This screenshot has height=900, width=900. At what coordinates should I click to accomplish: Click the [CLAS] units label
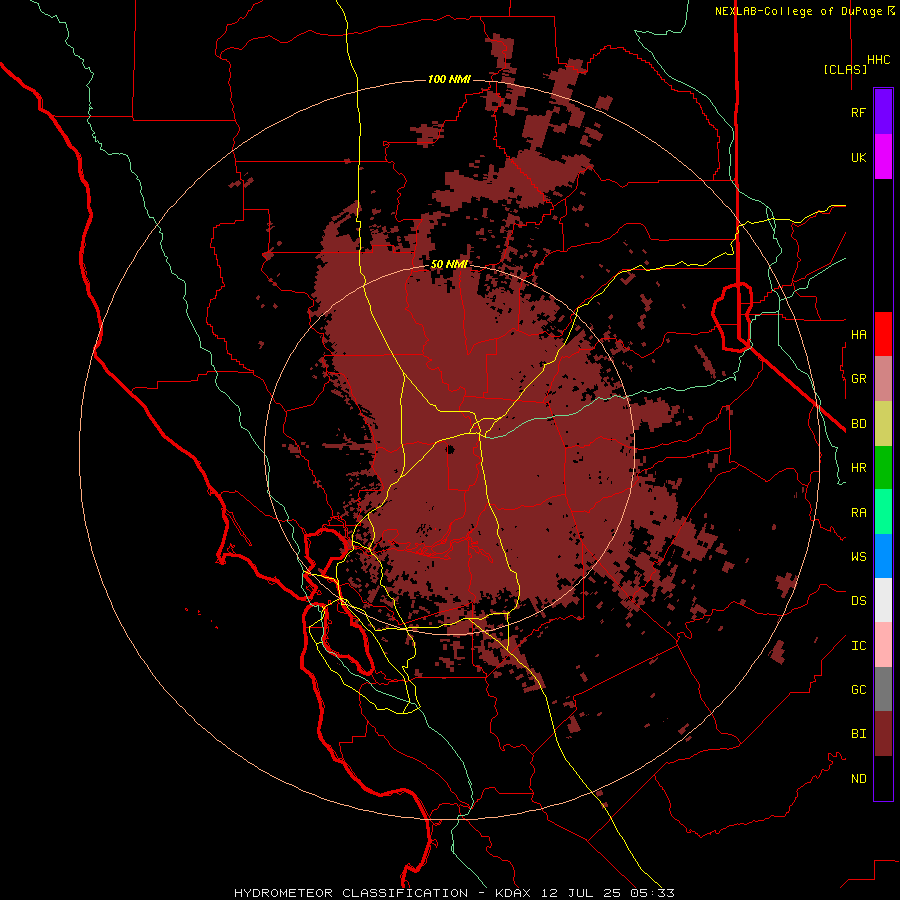tap(845, 69)
